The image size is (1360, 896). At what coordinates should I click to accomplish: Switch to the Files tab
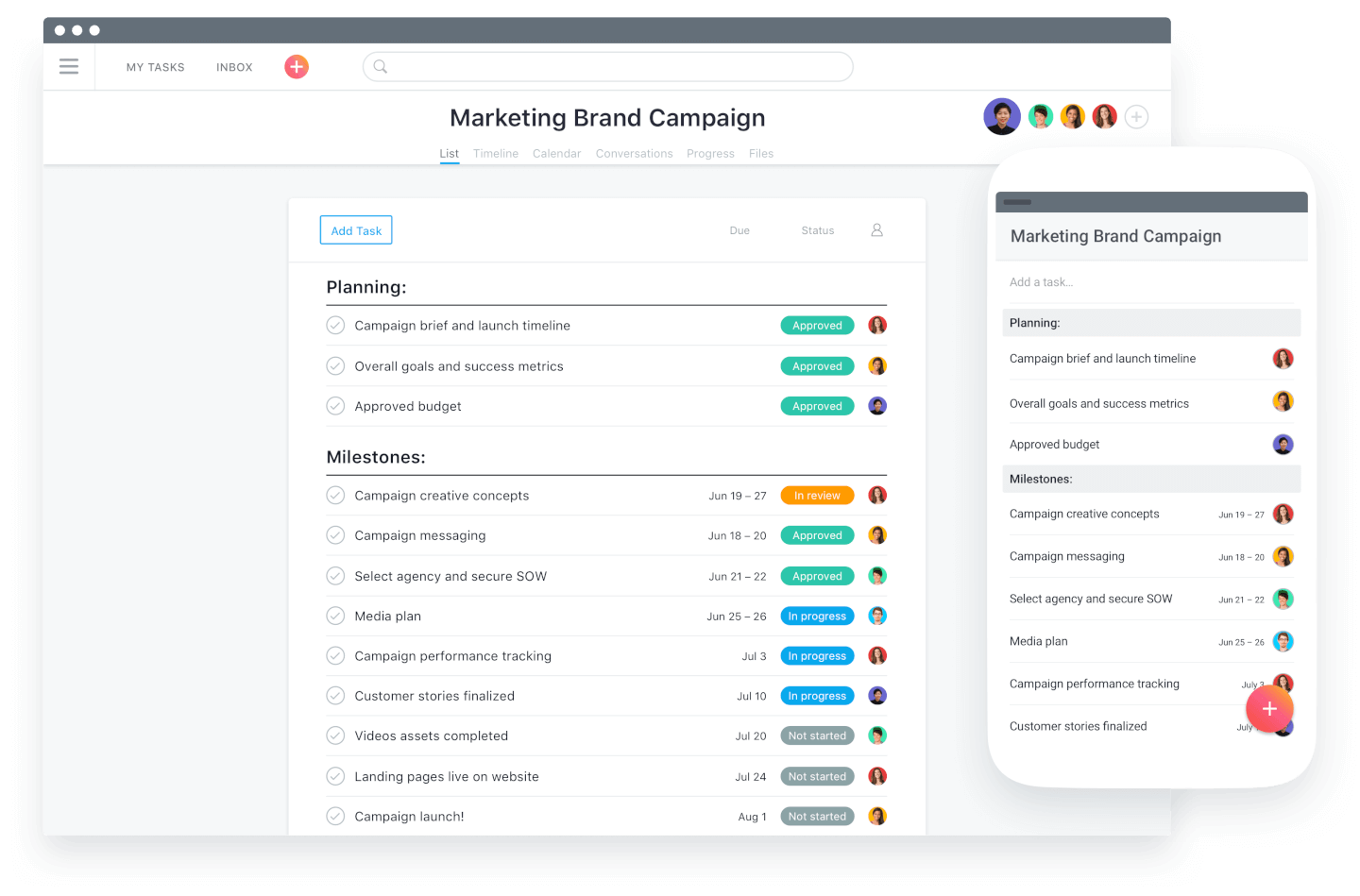(x=761, y=154)
